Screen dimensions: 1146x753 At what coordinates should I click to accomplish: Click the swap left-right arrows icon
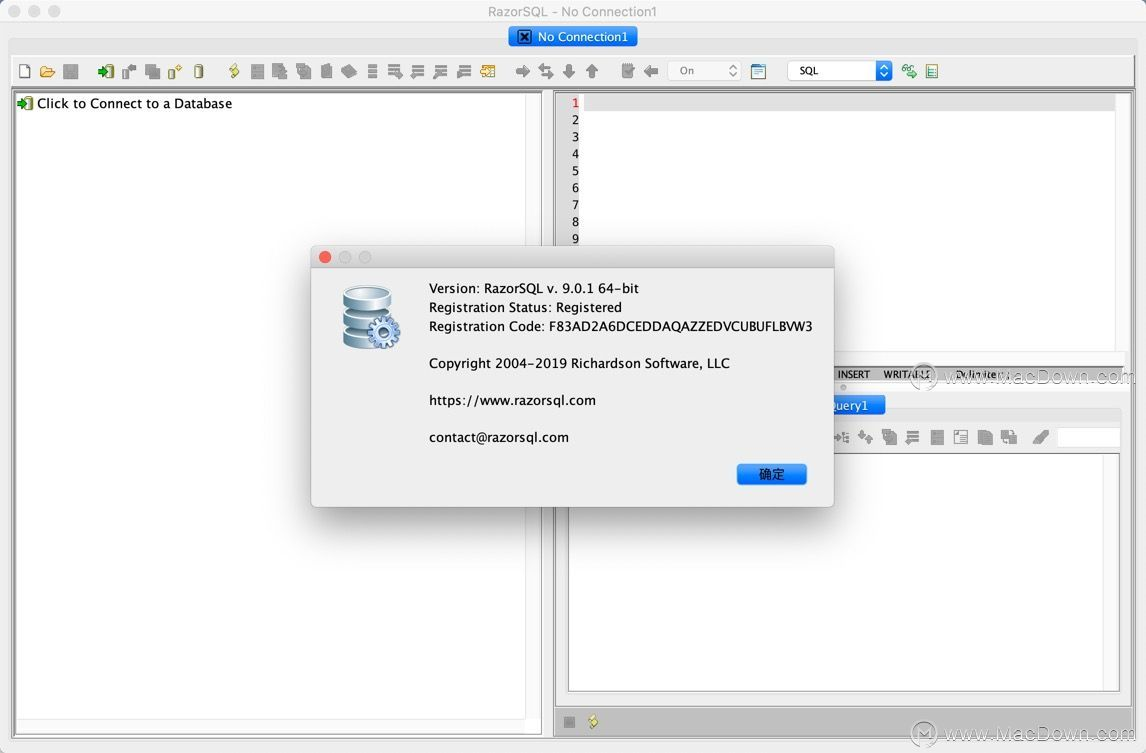pyautogui.click(x=546, y=71)
